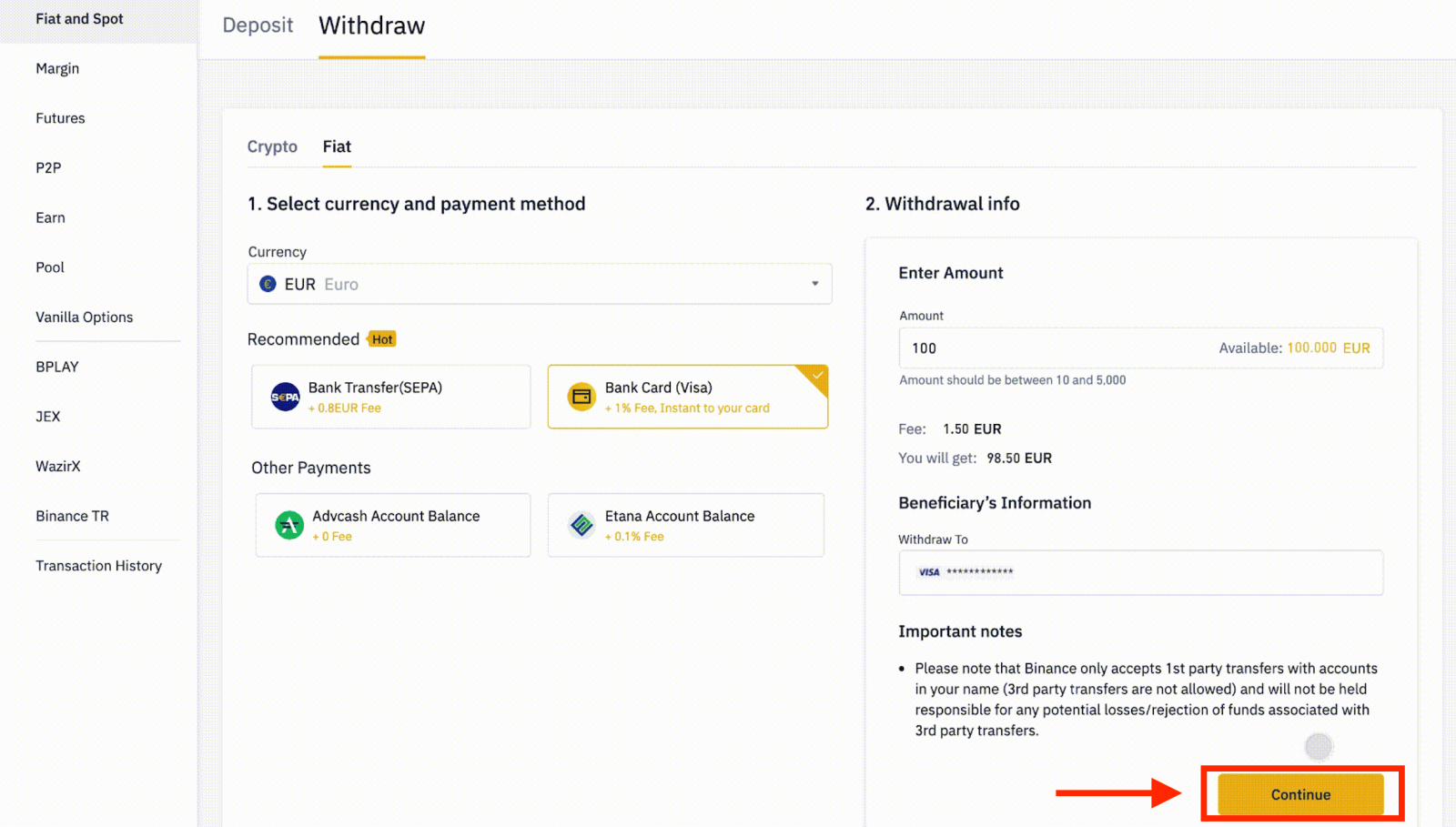Click the Hot badge next to Recommended

[x=381, y=338]
